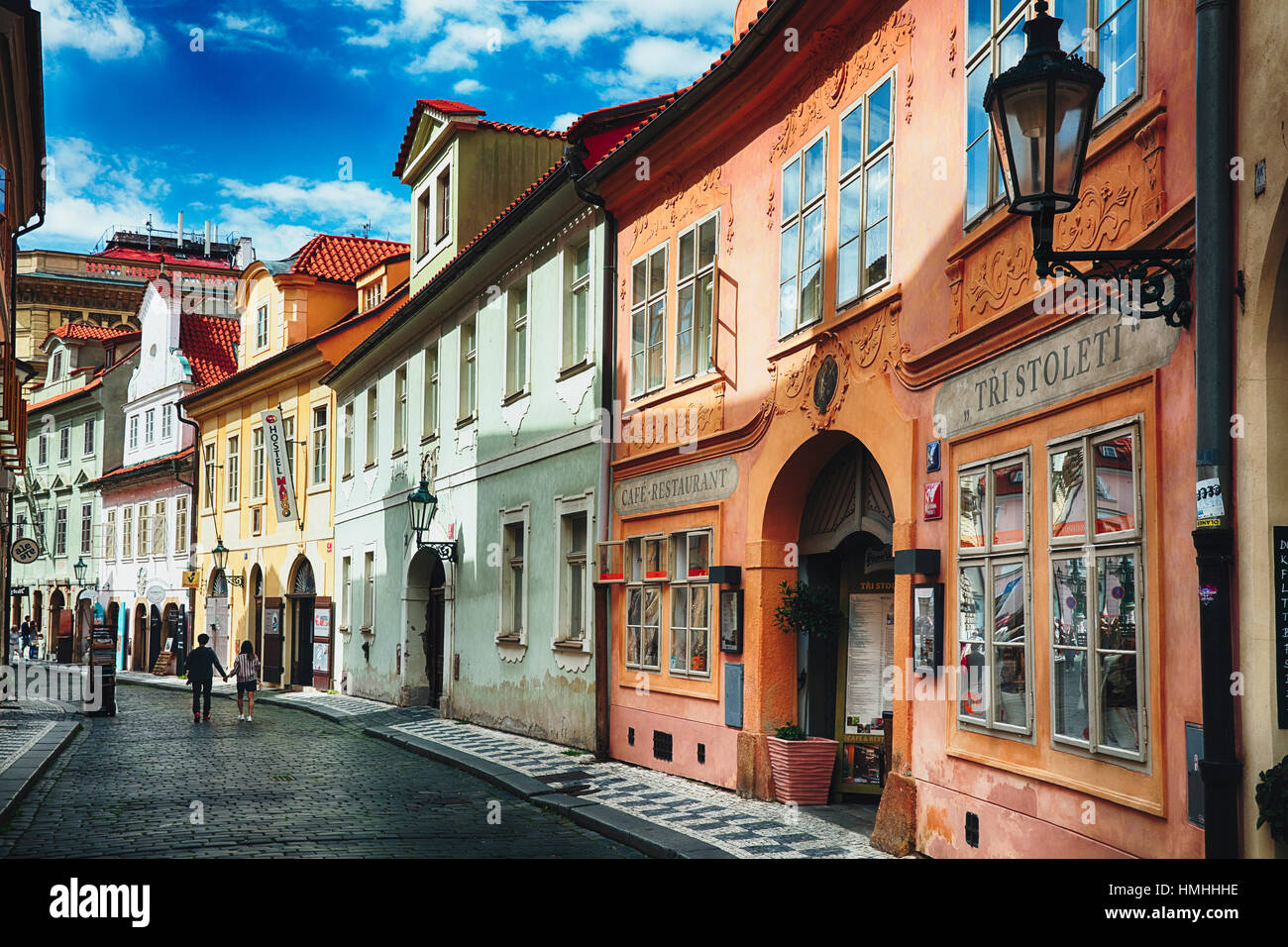The image size is (1288, 947).
Task: Click the alamy logo in the bottom bar
Action: tap(100, 901)
